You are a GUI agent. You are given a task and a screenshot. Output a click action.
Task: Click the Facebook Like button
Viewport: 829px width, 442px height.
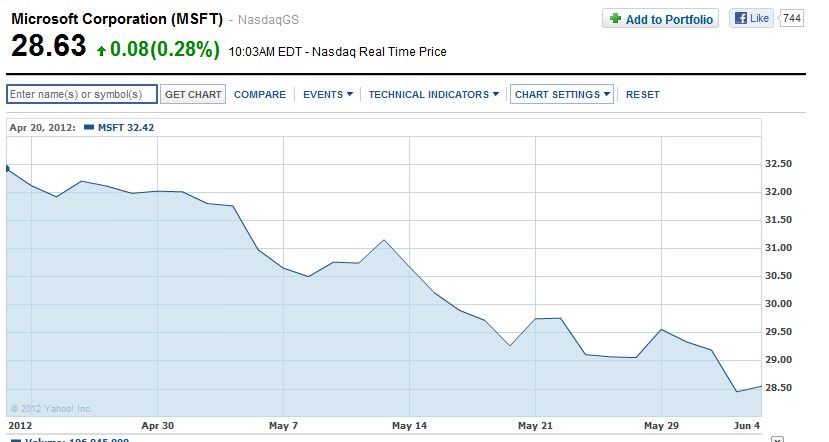tap(752, 18)
